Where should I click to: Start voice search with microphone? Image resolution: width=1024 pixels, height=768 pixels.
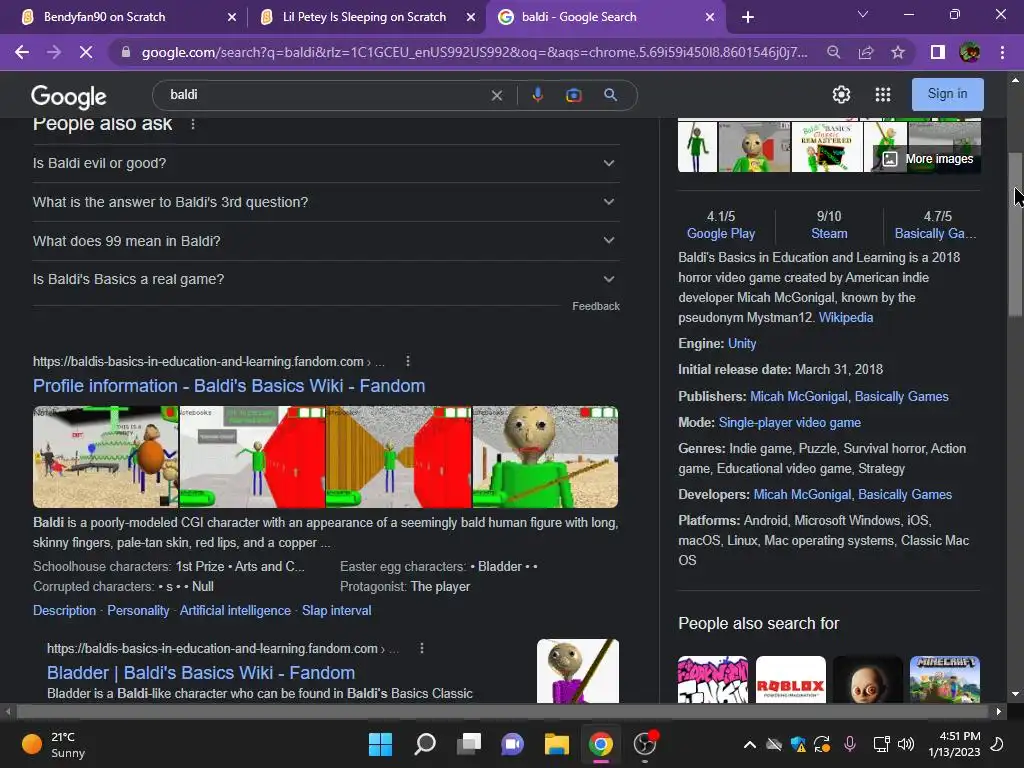[x=537, y=95]
